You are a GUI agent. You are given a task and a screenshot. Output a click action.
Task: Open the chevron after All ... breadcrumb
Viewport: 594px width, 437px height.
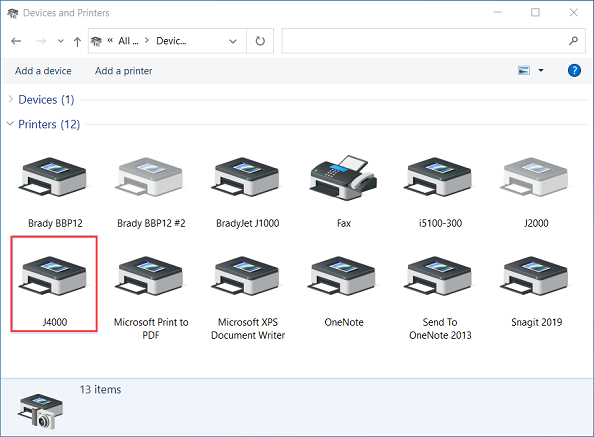pyautogui.click(x=147, y=40)
